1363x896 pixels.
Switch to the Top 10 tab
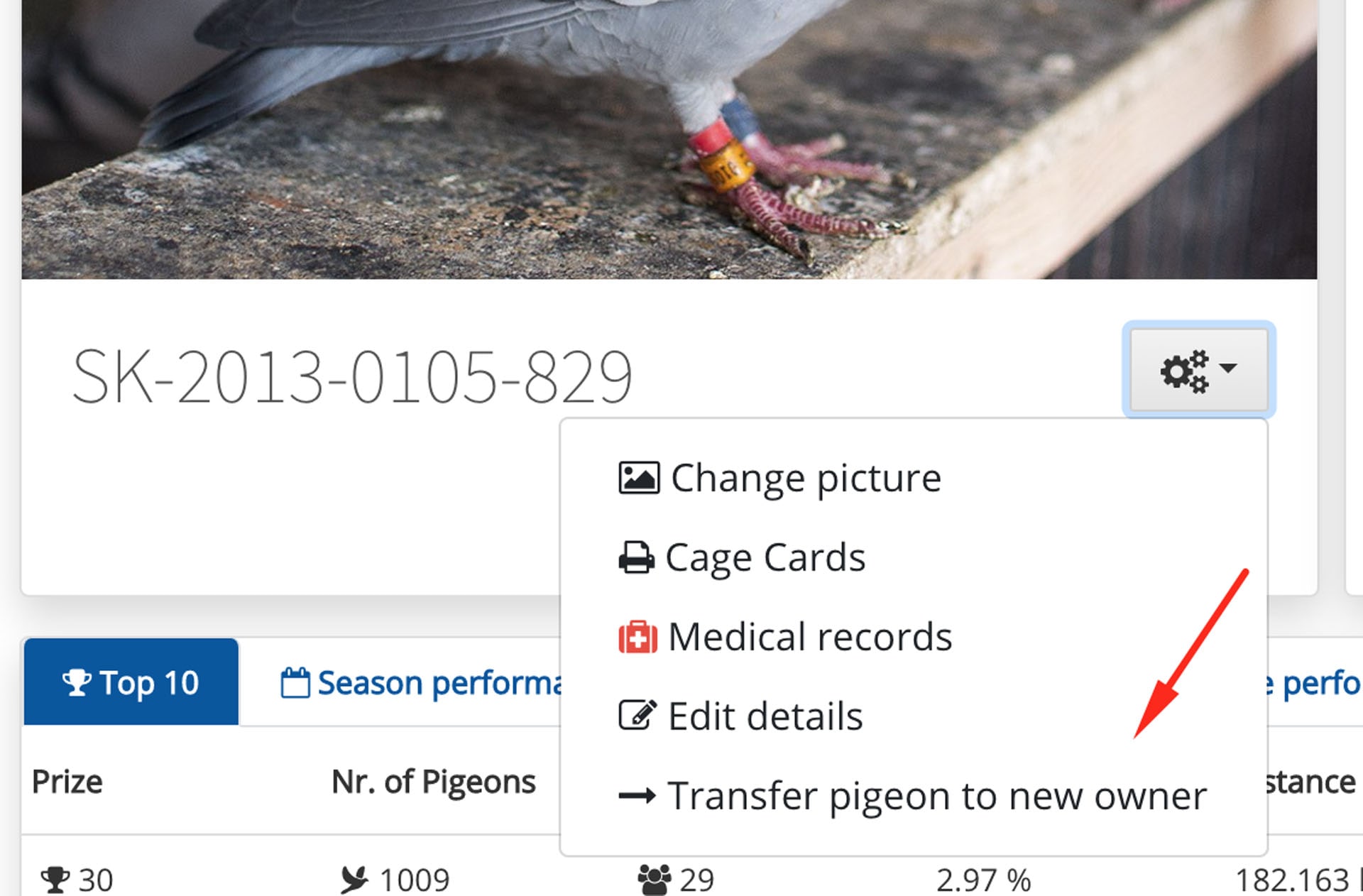click(x=131, y=682)
